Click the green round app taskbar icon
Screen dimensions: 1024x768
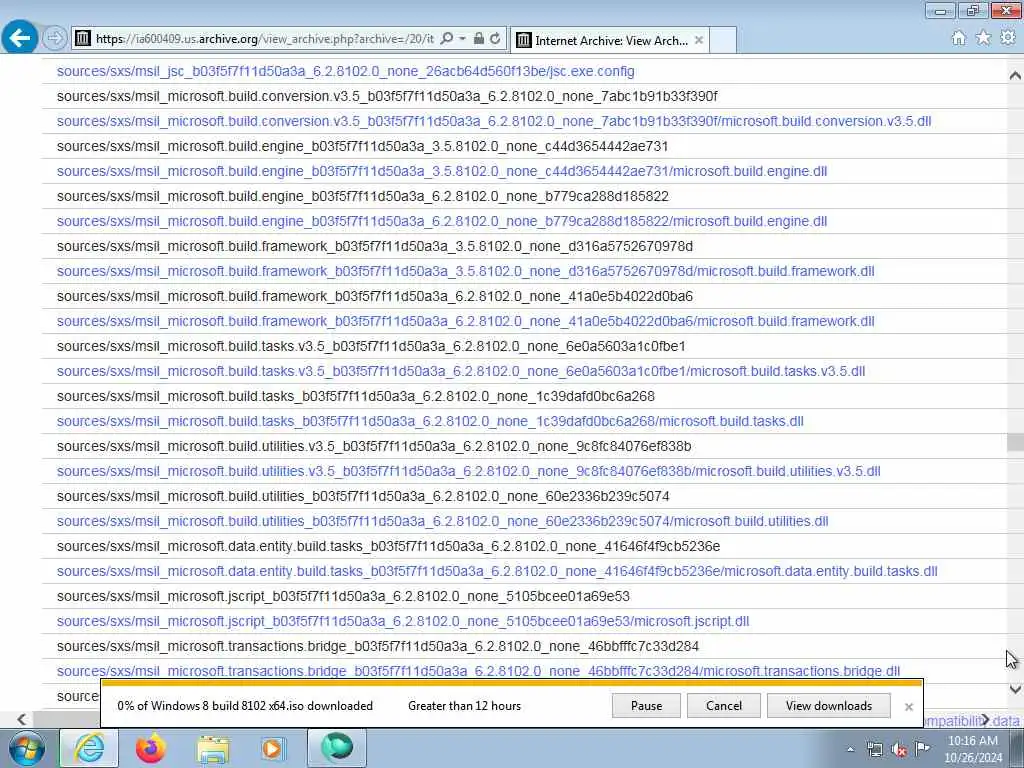coord(337,748)
